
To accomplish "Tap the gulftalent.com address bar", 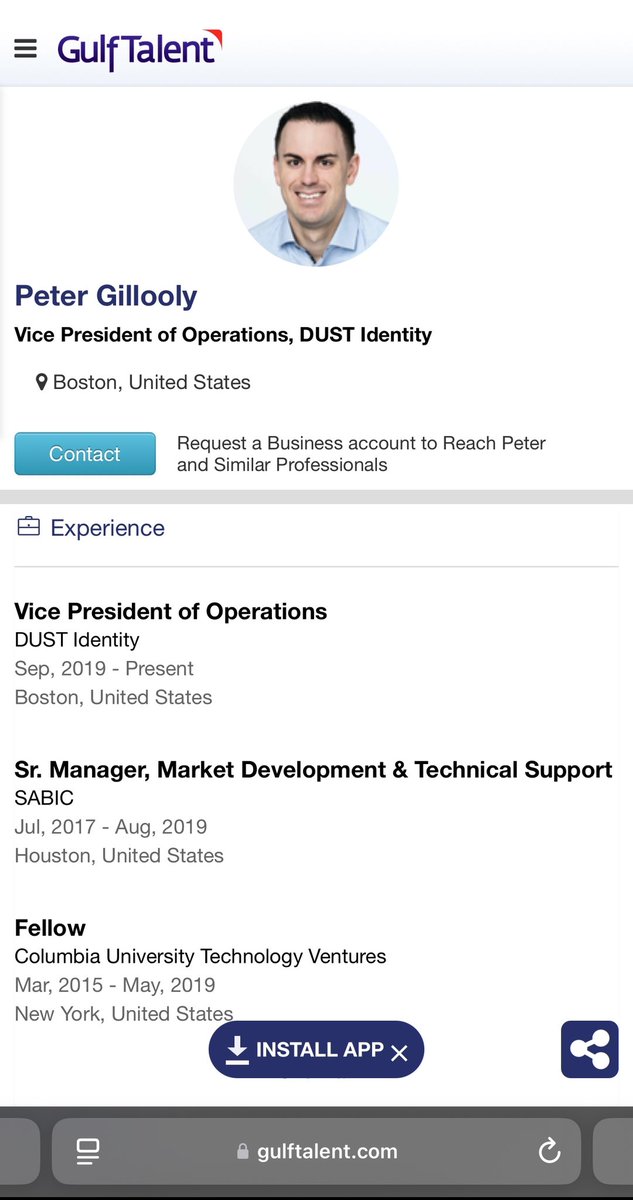I will (326, 1151).
